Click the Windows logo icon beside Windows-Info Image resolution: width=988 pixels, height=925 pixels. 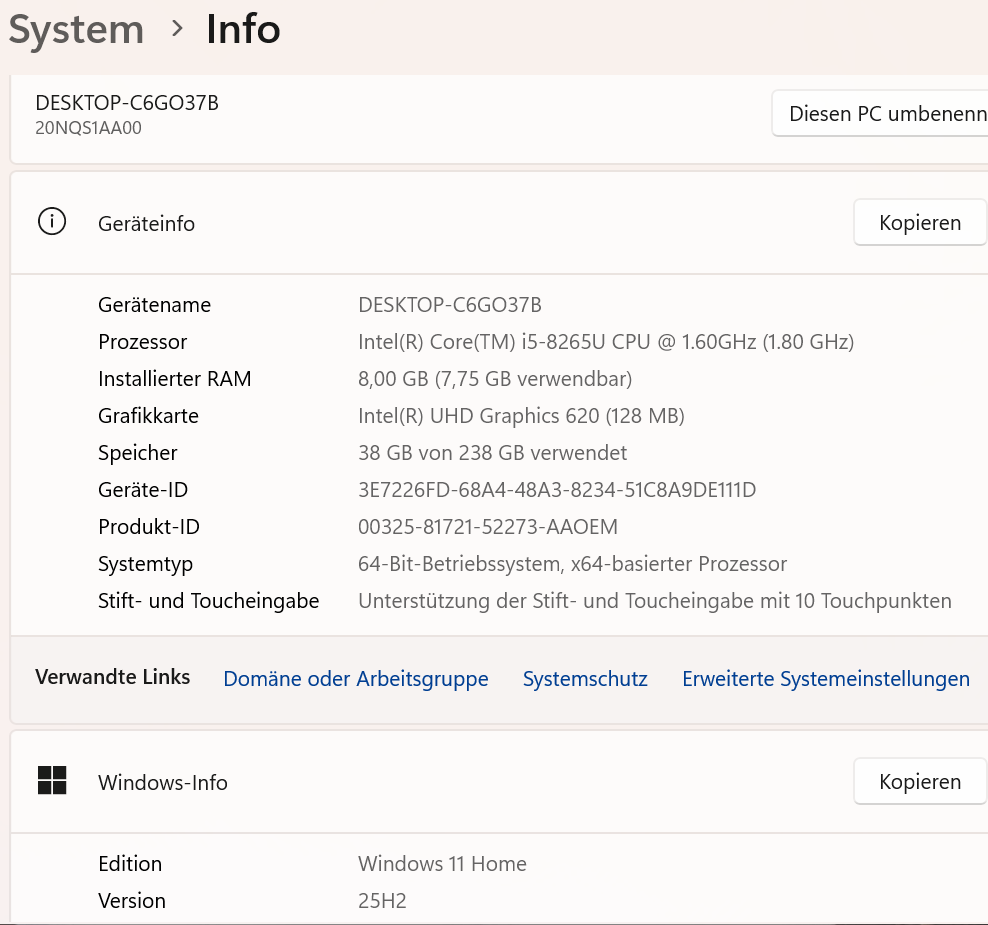[x=52, y=781]
